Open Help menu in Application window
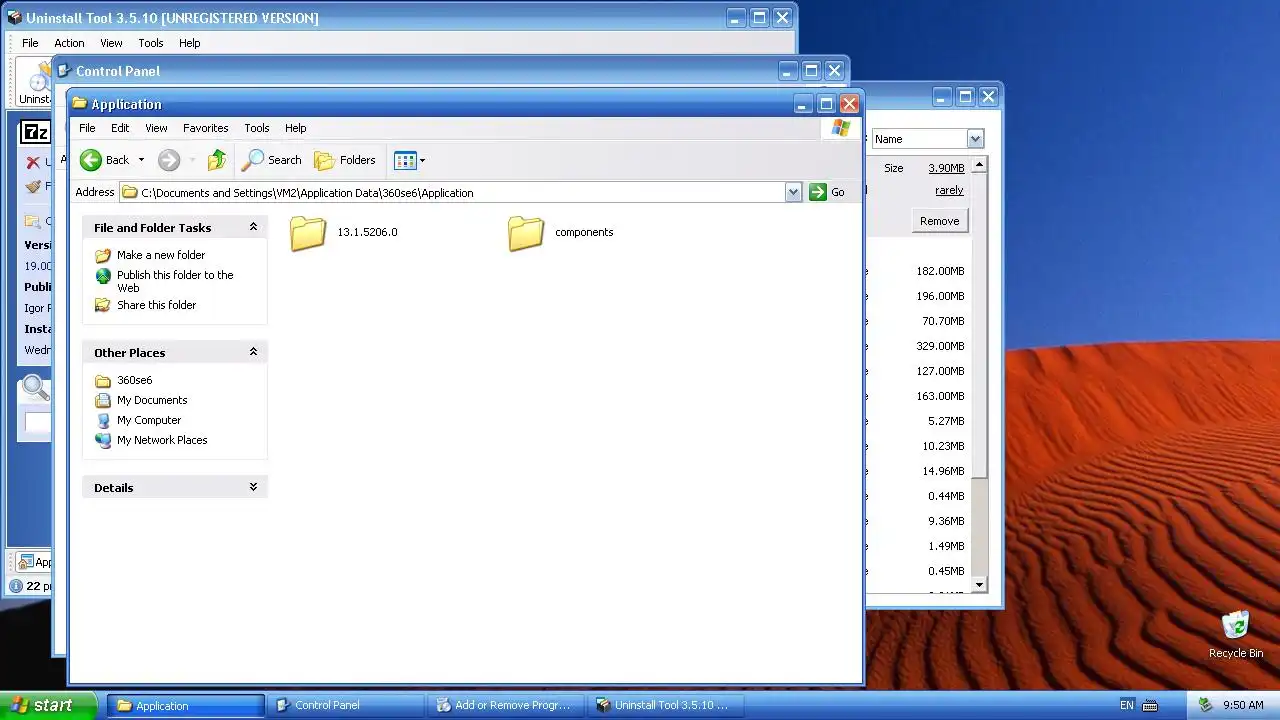 (x=295, y=128)
